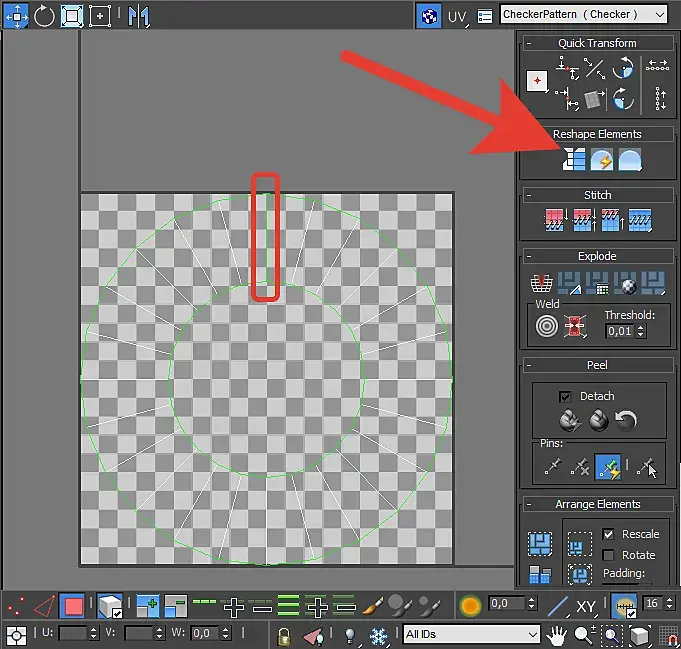Viewport: 681px width, 649px height.
Task: Click Rotate -90 around pivot icon
Action: [623, 99]
